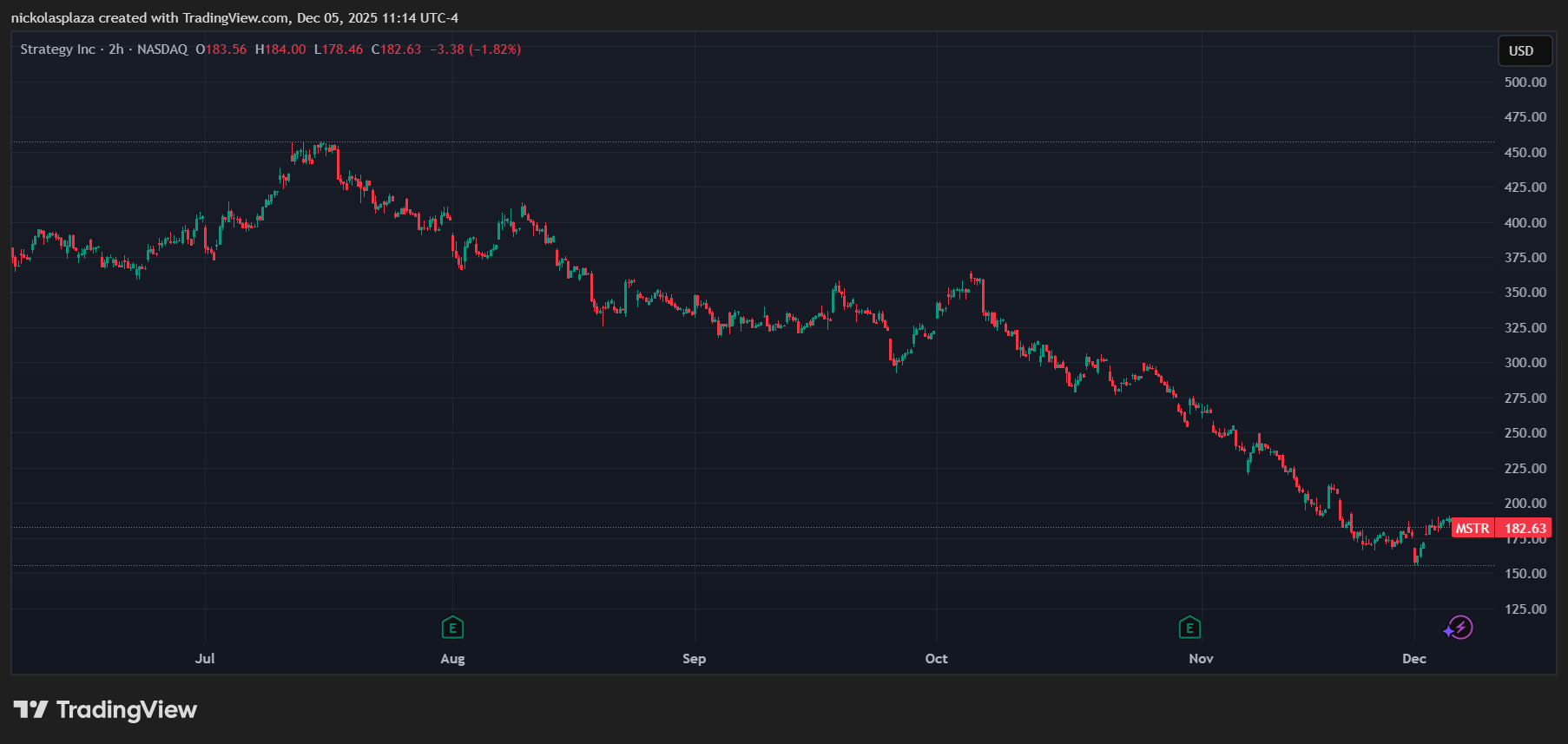This screenshot has height=744, width=1568.
Task: Click the 500.00 price axis label
Action: pyautogui.click(x=1525, y=82)
